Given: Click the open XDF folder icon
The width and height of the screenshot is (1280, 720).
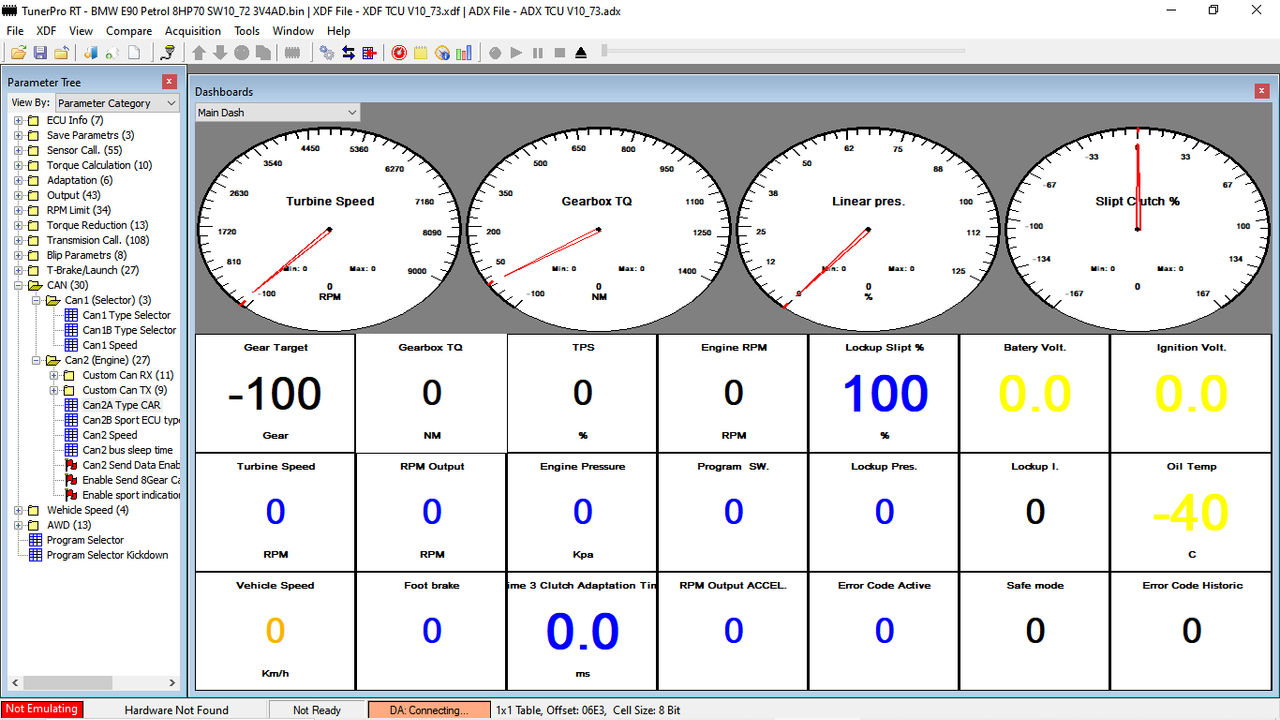Looking at the screenshot, I should click(62, 53).
